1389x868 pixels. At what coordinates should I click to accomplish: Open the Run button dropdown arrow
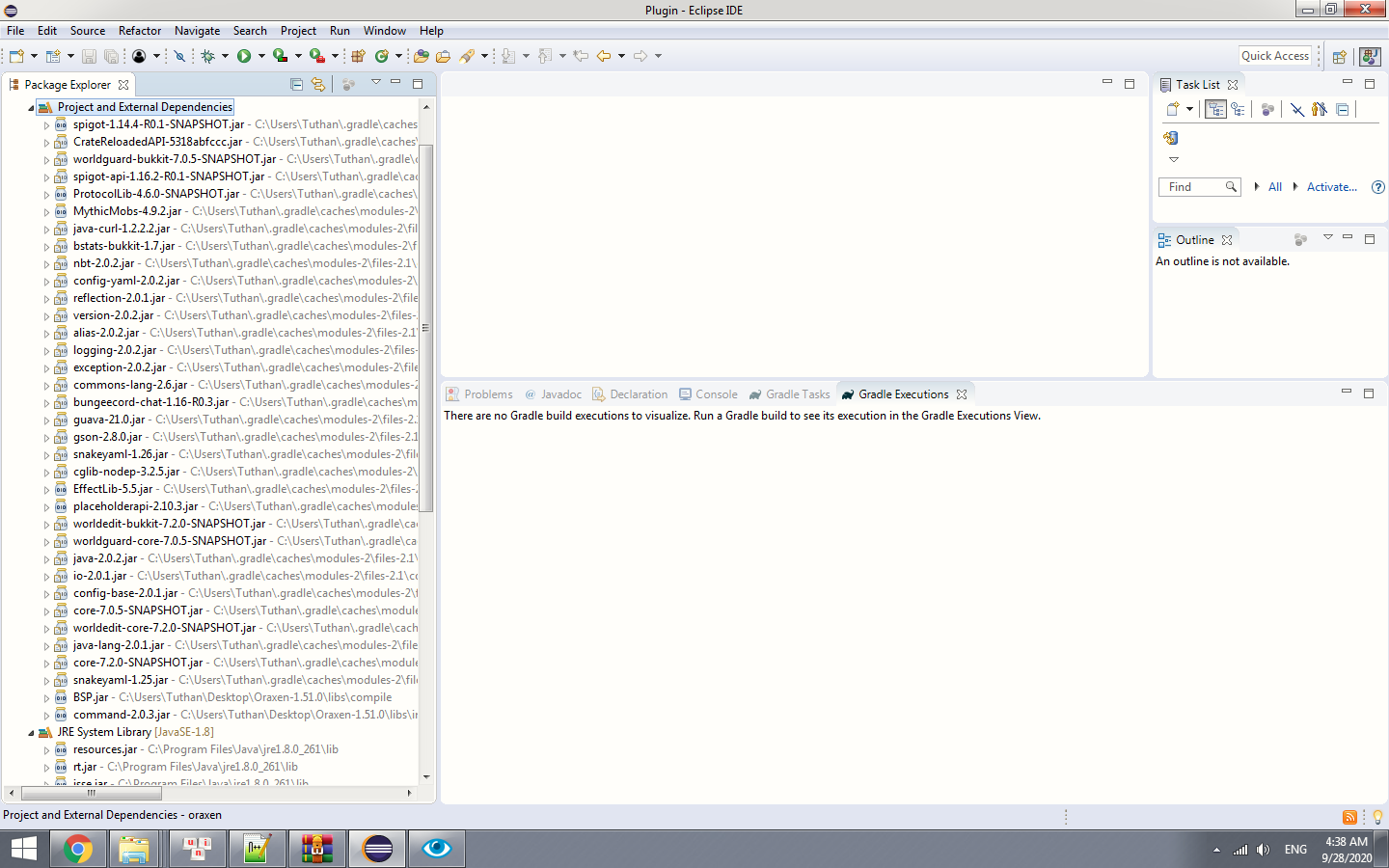261,56
